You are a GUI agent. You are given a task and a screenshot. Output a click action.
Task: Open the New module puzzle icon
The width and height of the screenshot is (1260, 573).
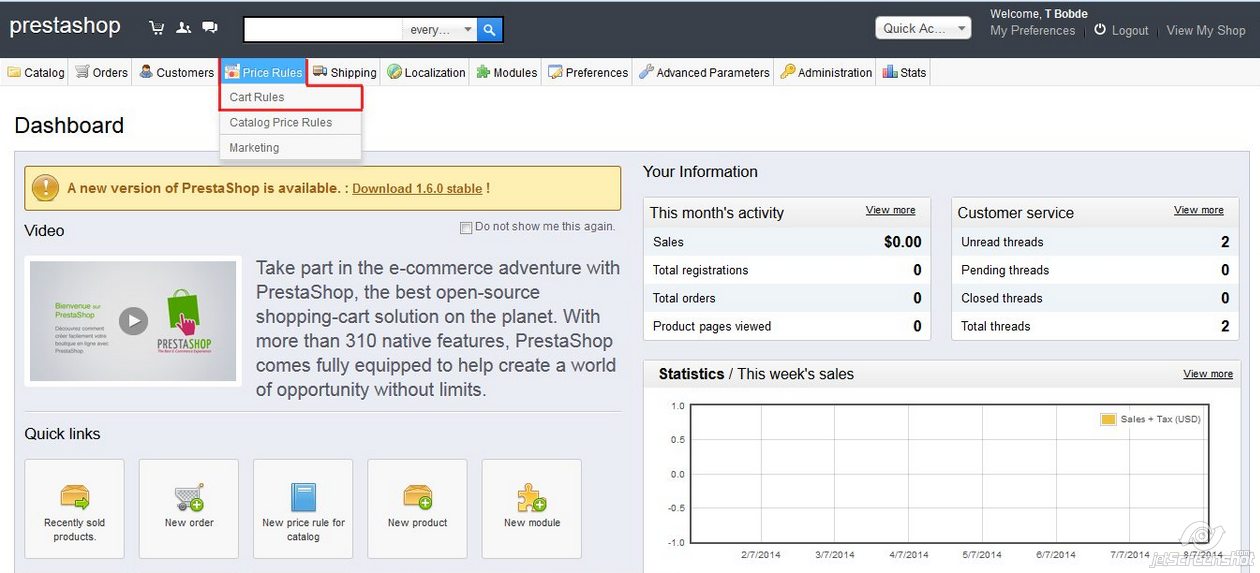pyautogui.click(x=531, y=497)
